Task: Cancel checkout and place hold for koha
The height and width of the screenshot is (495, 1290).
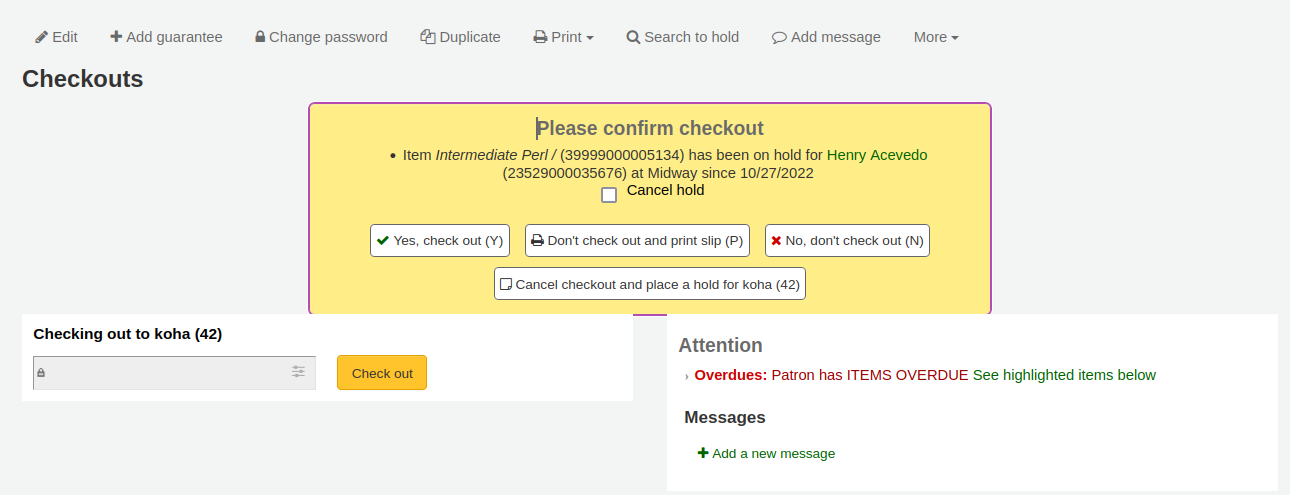Action: (650, 284)
